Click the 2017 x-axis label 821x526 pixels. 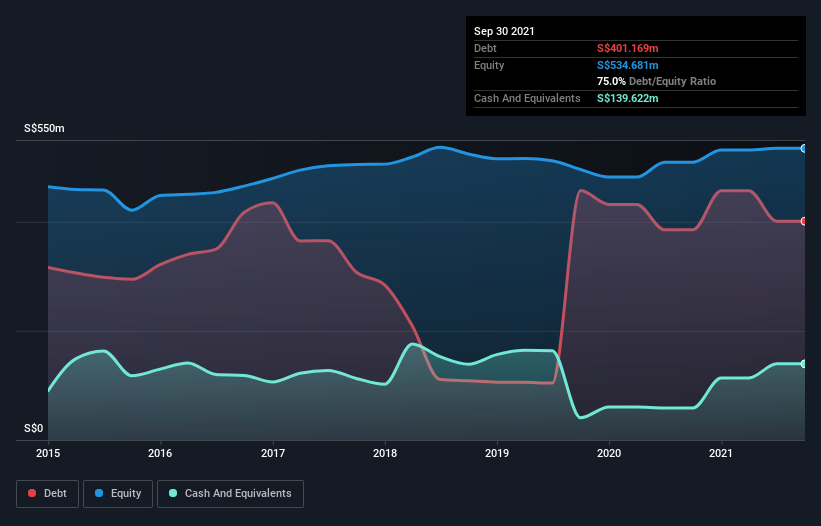[273, 453]
